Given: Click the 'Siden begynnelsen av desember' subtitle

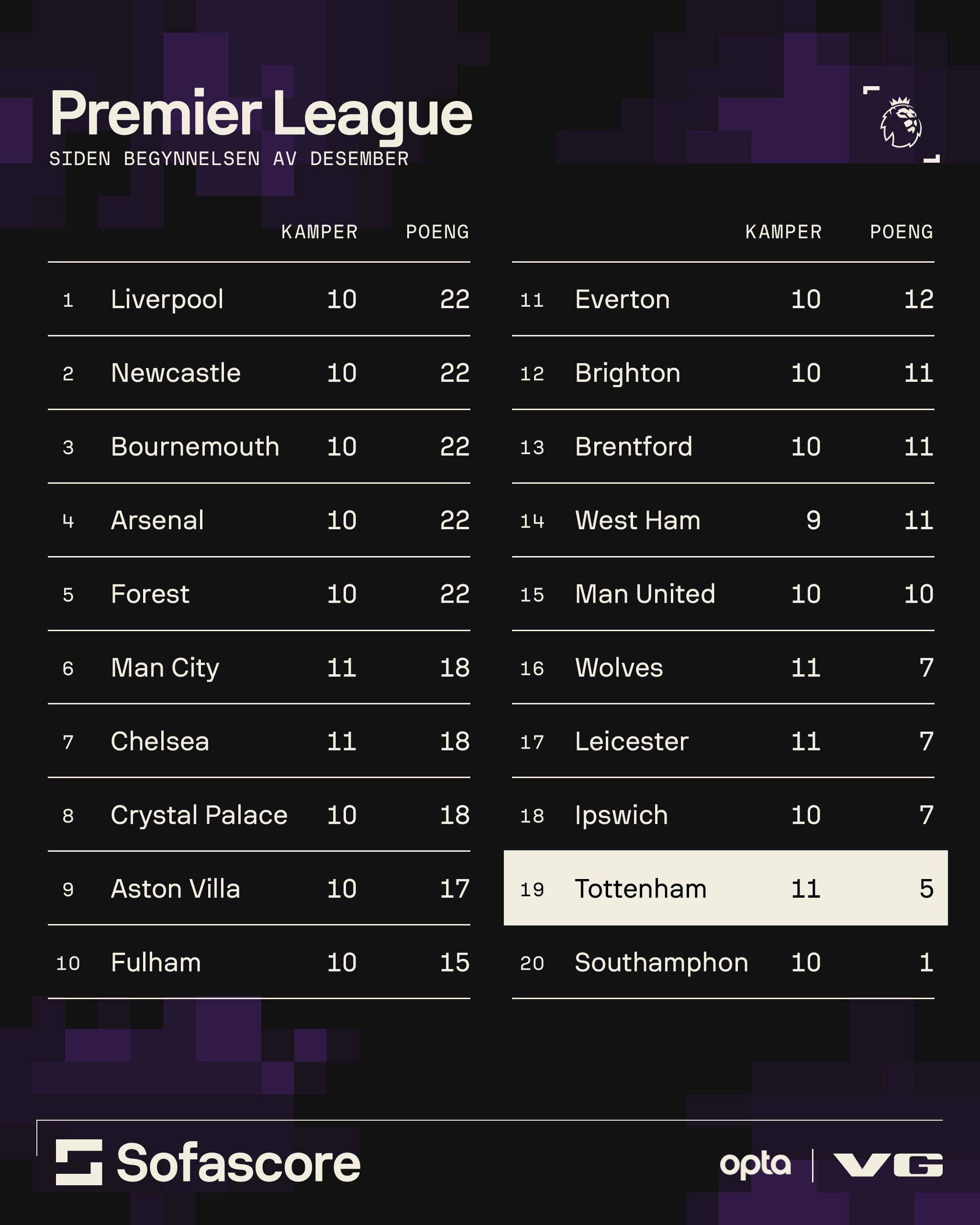Looking at the screenshot, I should click(x=228, y=159).
